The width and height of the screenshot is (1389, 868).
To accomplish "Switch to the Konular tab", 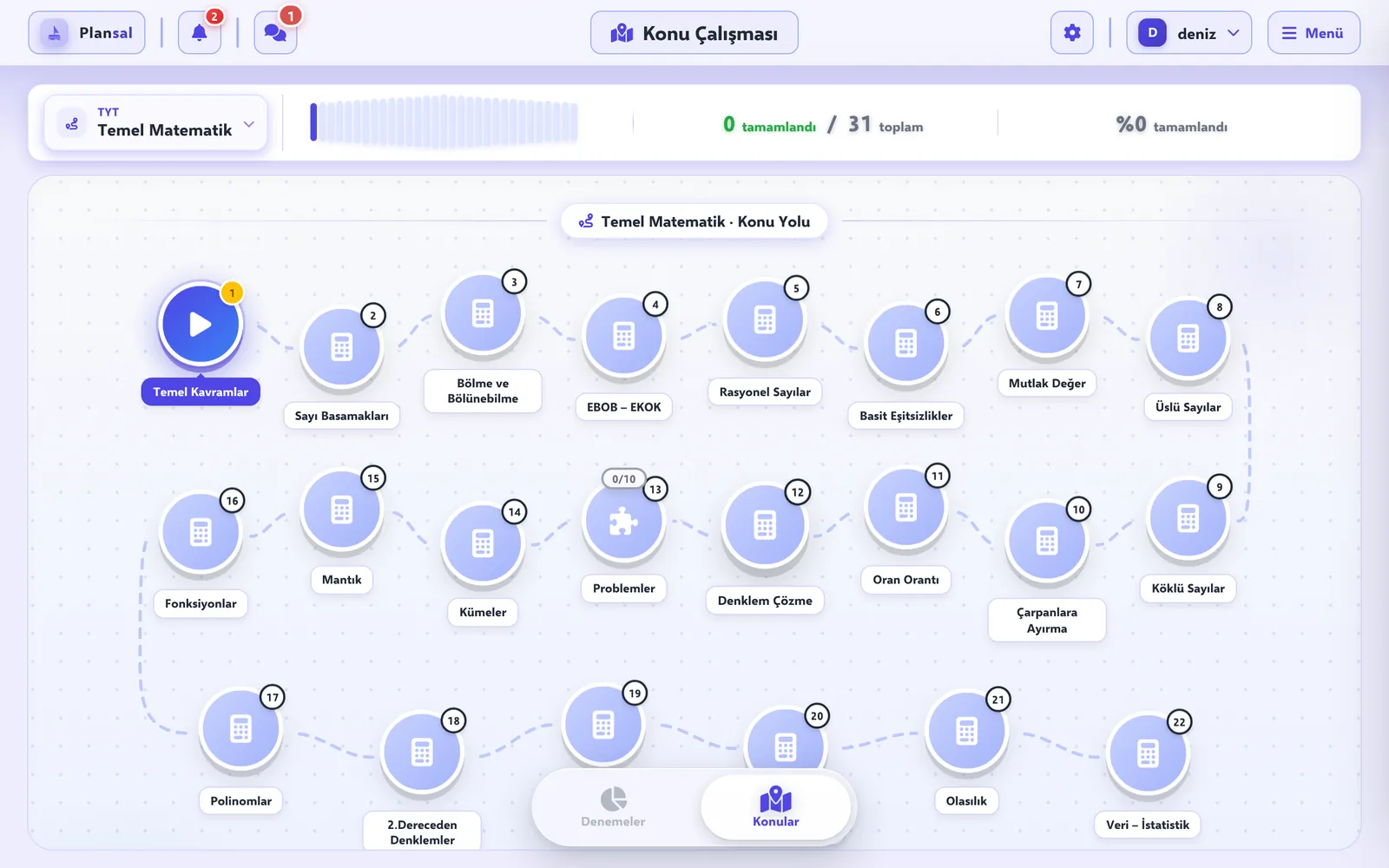I will point(775,808).
